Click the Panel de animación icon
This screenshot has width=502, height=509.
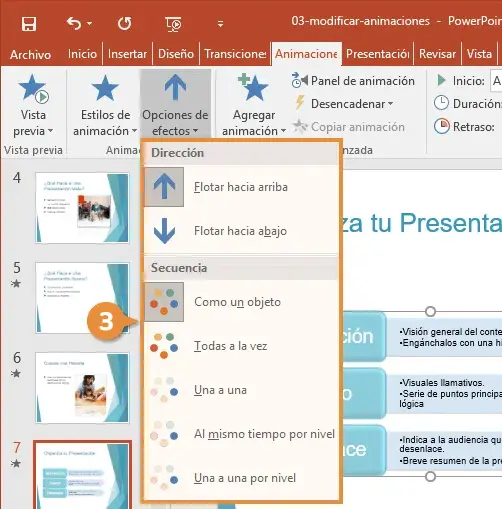pos(299,81)
